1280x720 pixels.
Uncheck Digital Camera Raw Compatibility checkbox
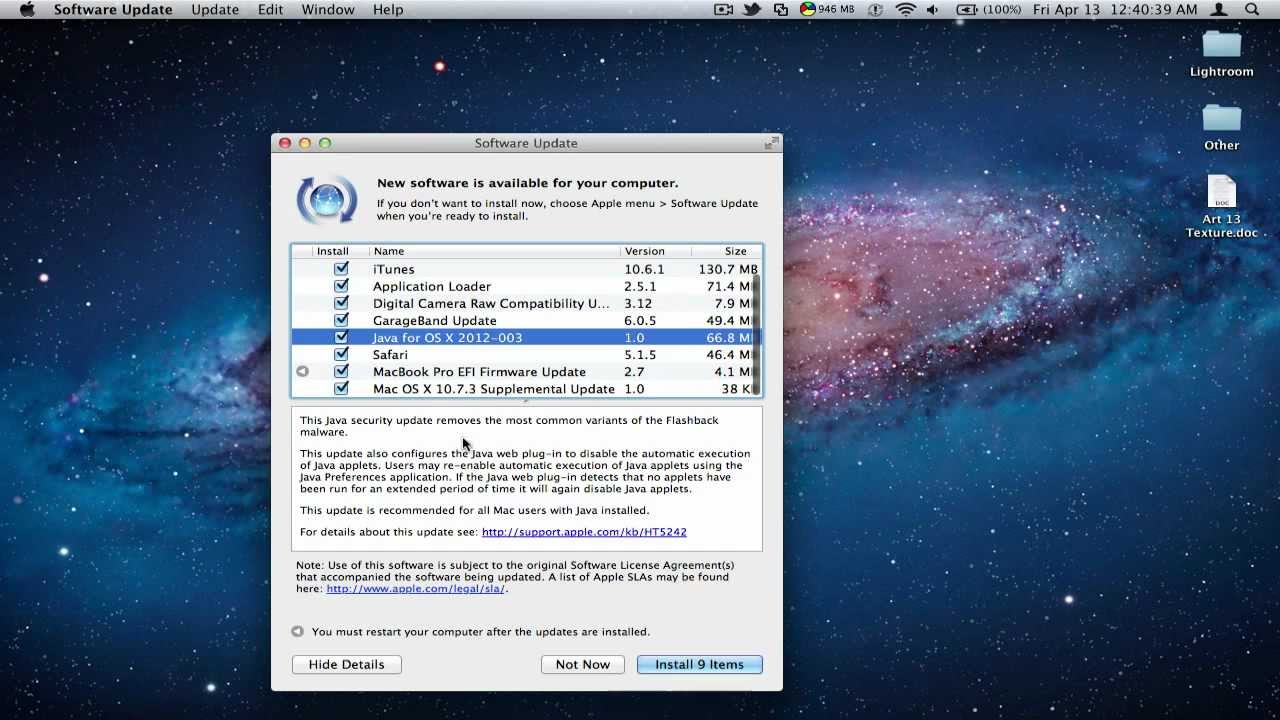click(x=341, y=302)
